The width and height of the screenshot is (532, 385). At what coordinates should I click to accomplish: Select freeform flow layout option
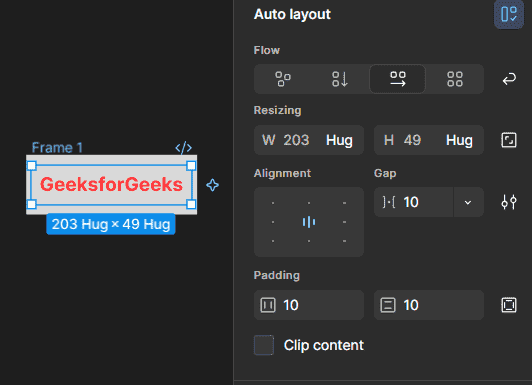click(283, 79)
